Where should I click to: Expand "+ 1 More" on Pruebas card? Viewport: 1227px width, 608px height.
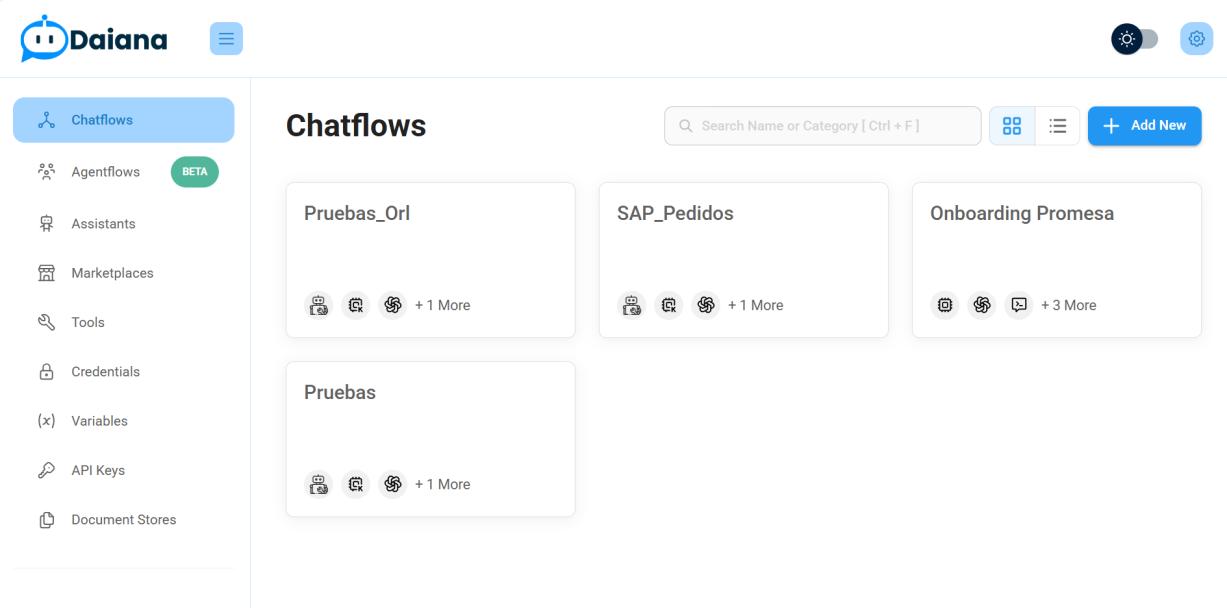point(442,484)
